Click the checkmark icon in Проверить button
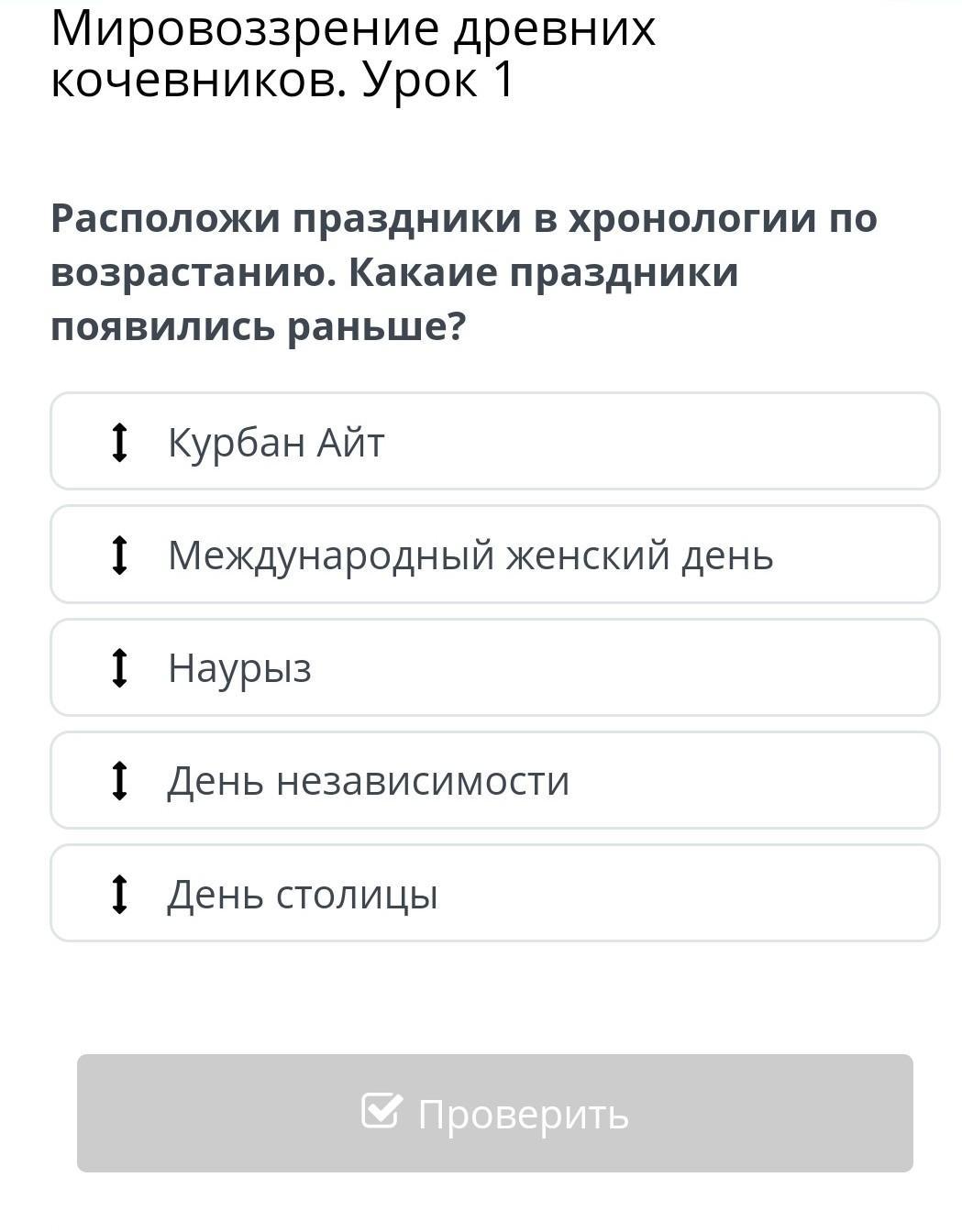 pos(381,1111)
